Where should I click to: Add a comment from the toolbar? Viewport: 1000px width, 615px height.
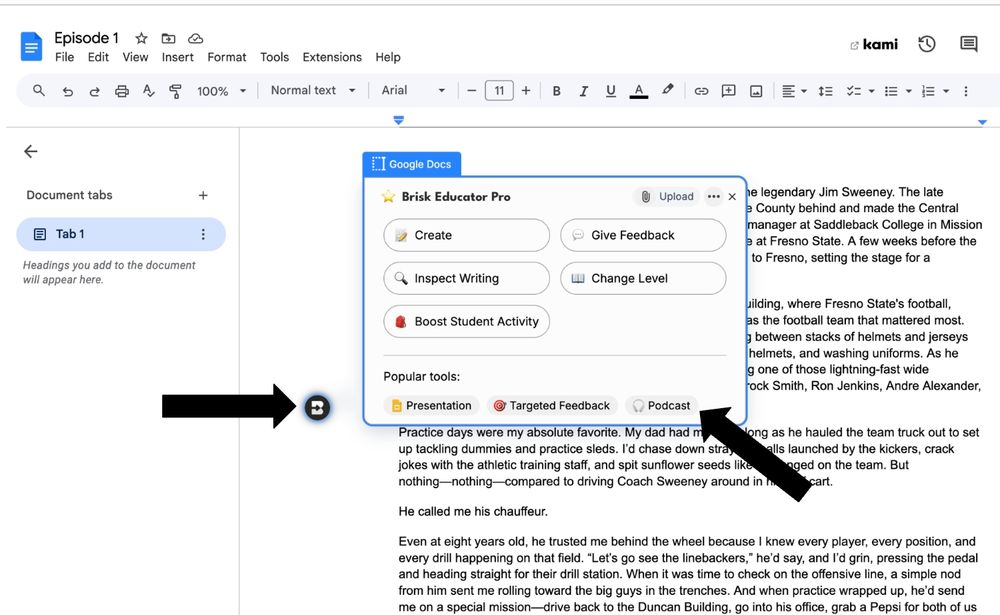(728, 91)
